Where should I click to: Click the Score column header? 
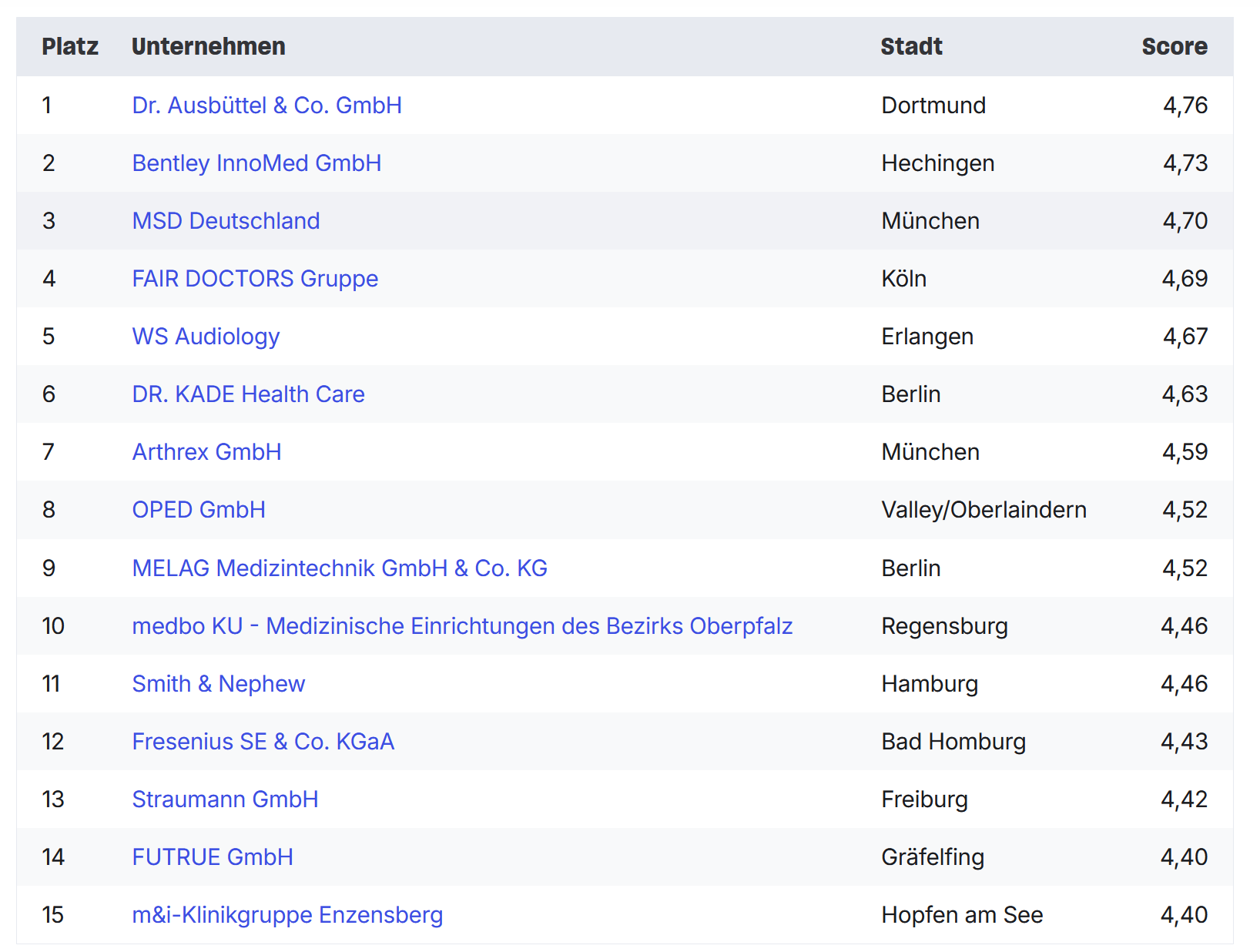[1175, 46]
